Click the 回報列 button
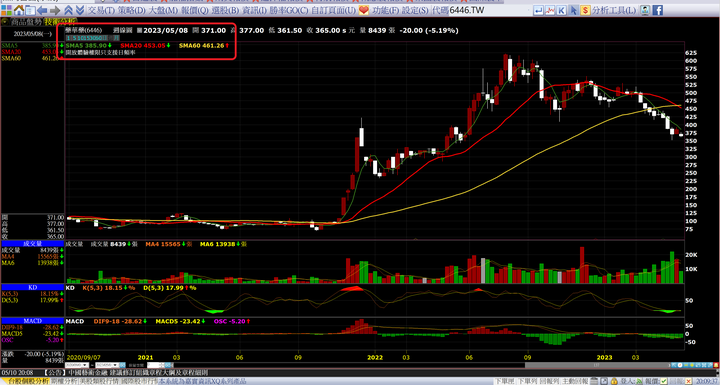This screenshot has height=385, width=720. click(x=549, y=381)
